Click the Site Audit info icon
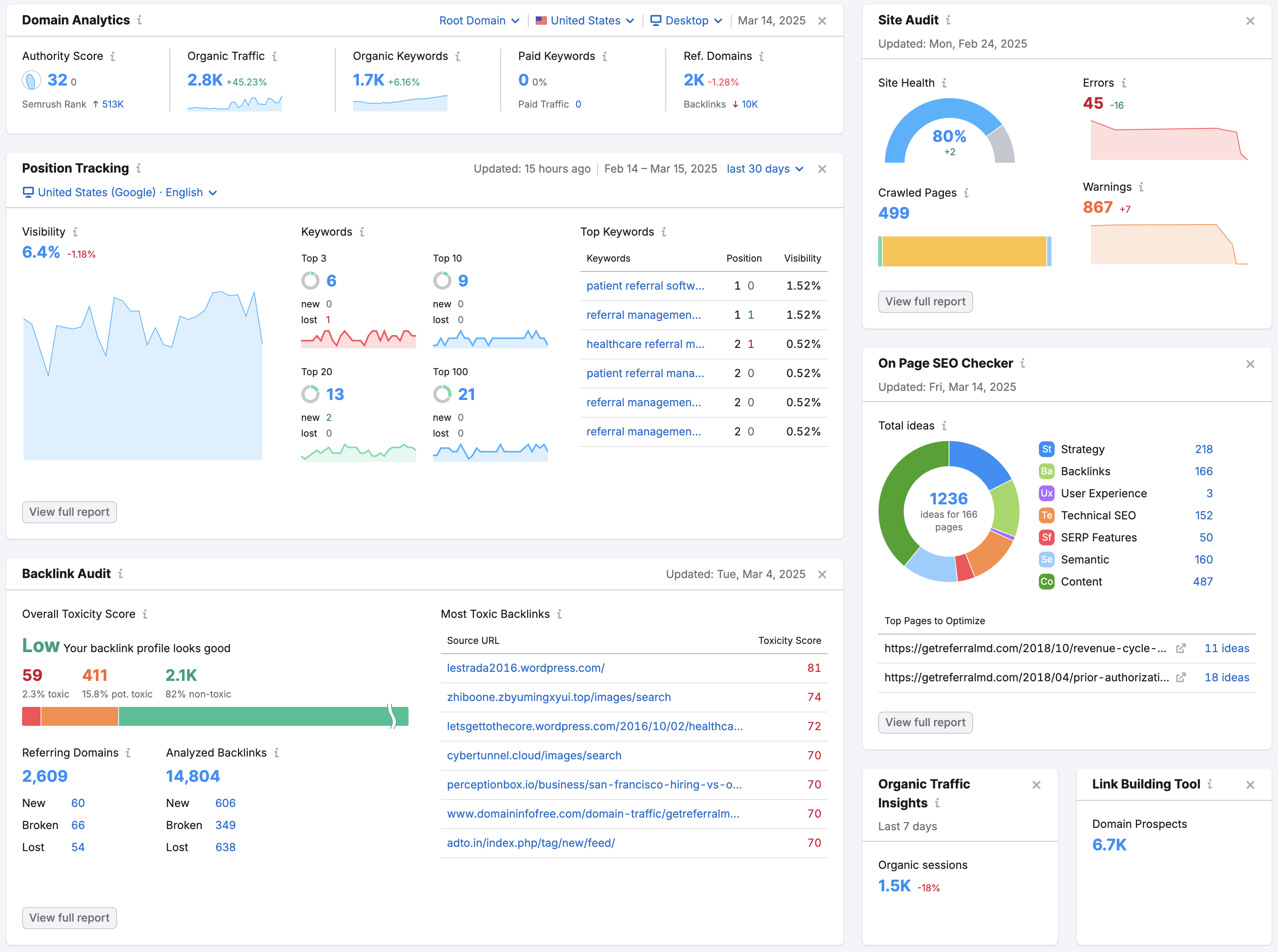The width and height of the screenshot is (1278, 952). point(948,20)
